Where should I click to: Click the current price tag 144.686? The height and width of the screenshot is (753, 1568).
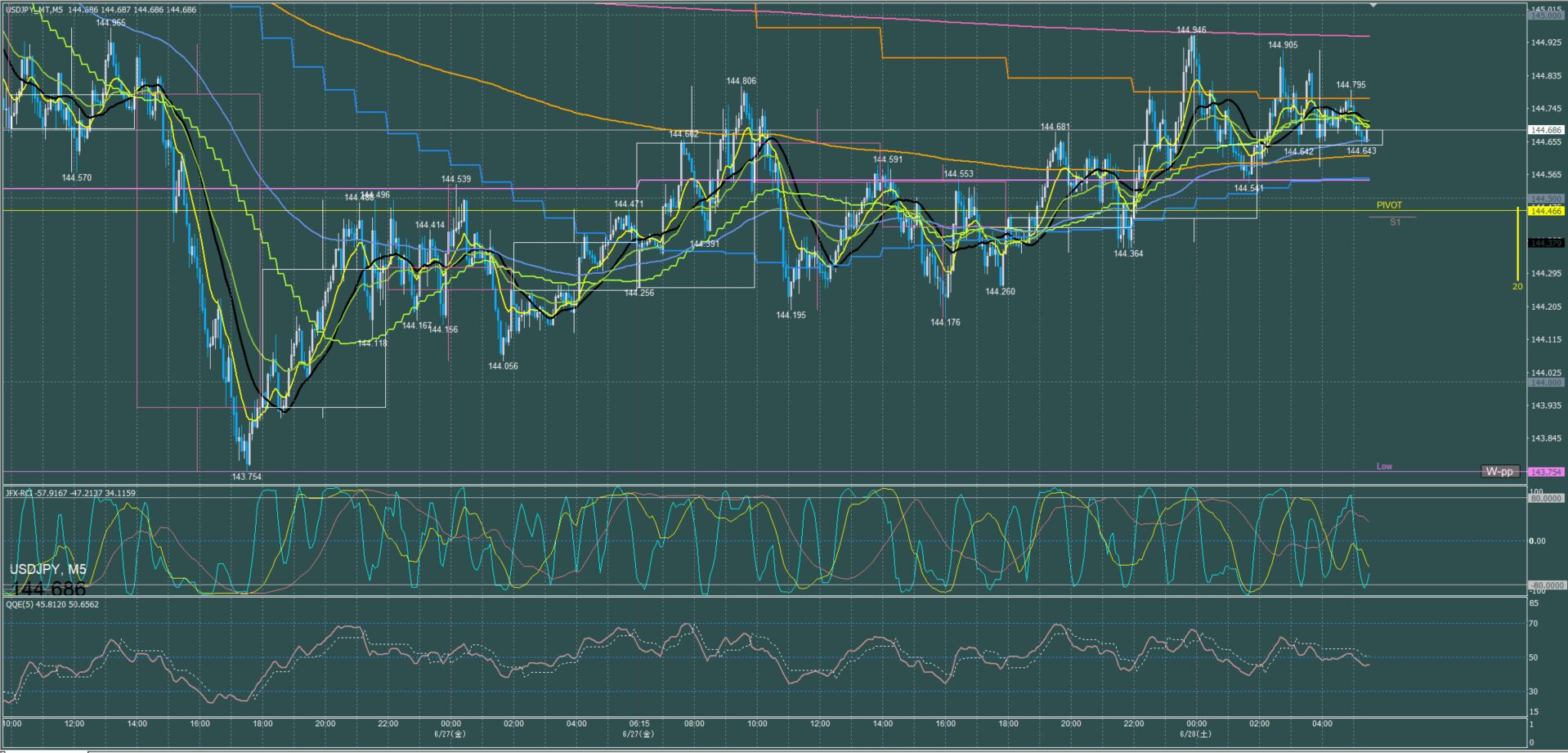click(x=1546, y=130)
